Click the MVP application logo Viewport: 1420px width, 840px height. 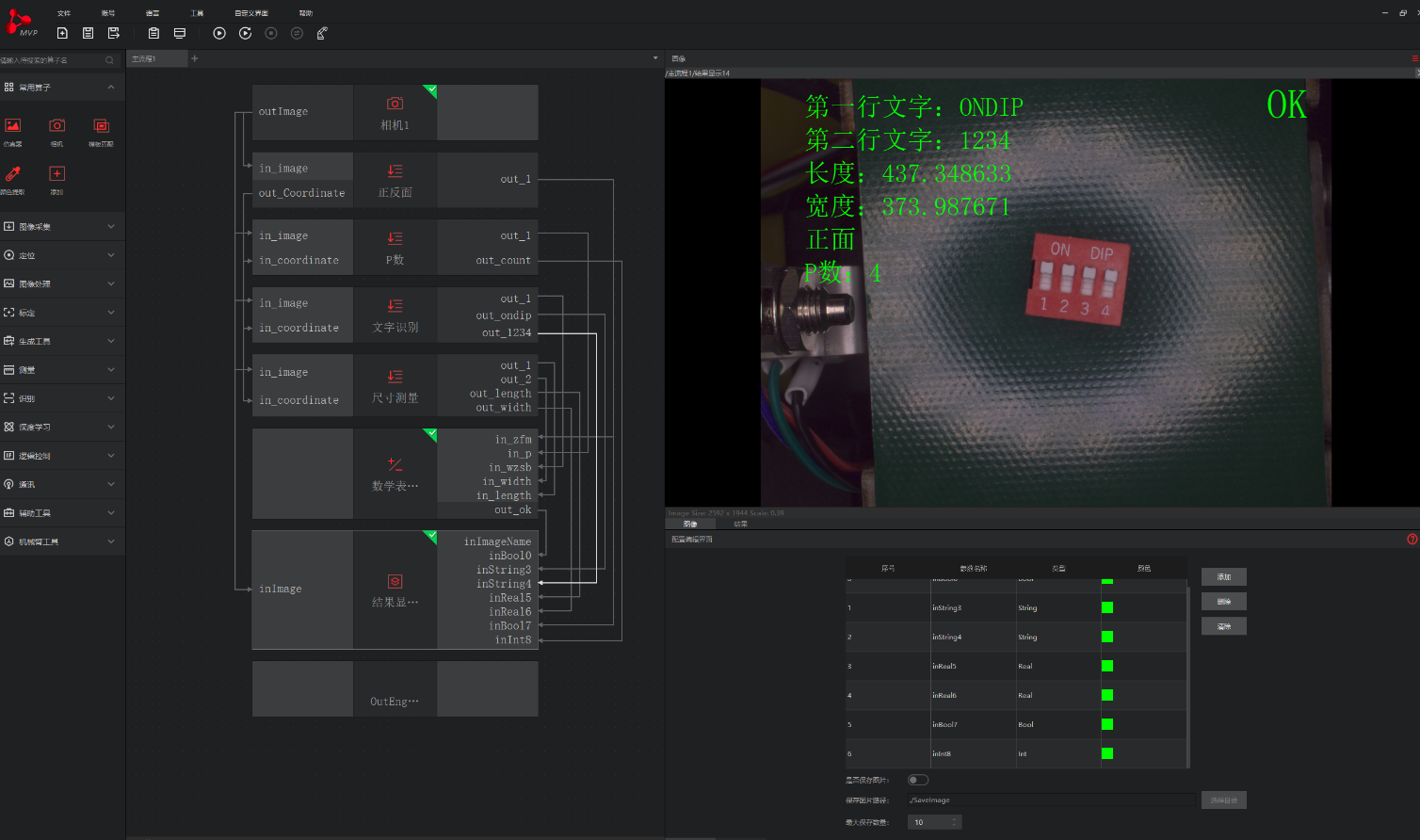(x=21, y=24)
